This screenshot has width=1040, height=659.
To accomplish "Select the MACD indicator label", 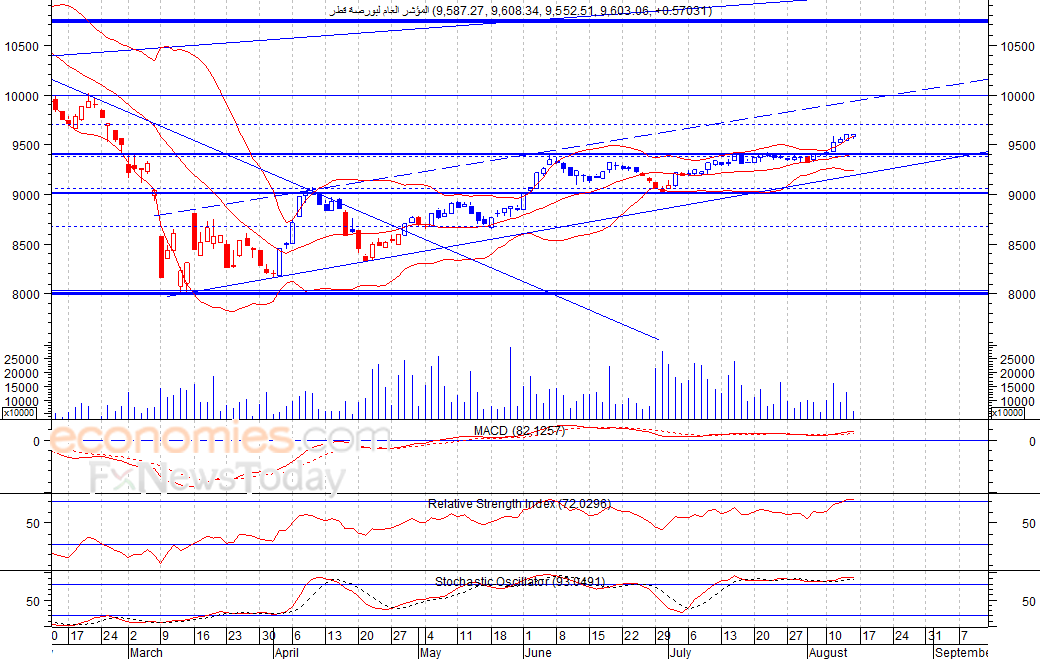I will (x=519, y=431).
